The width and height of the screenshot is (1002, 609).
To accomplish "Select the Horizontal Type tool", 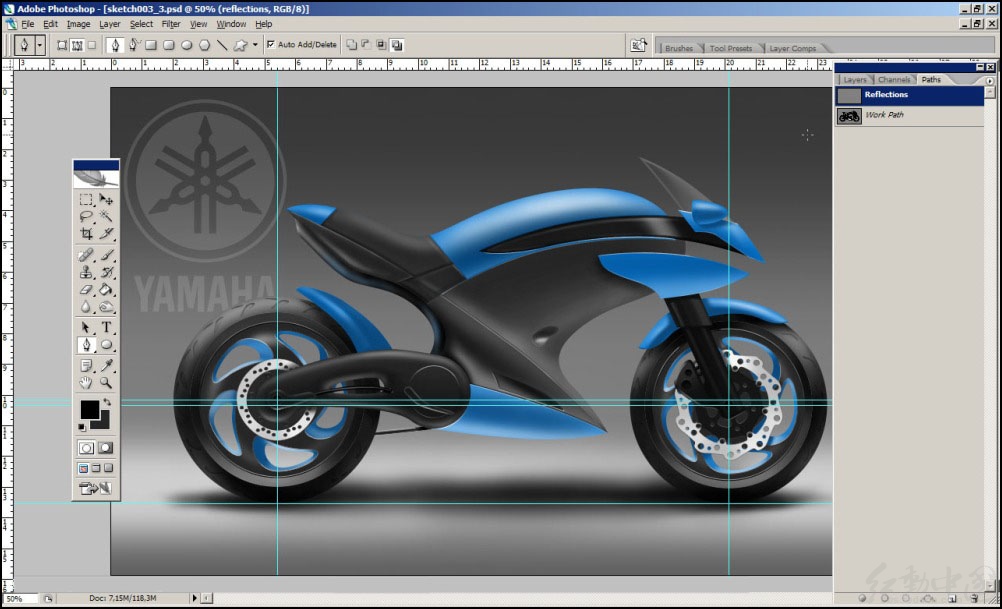I will pyautogui.click(x=106, y=327).
